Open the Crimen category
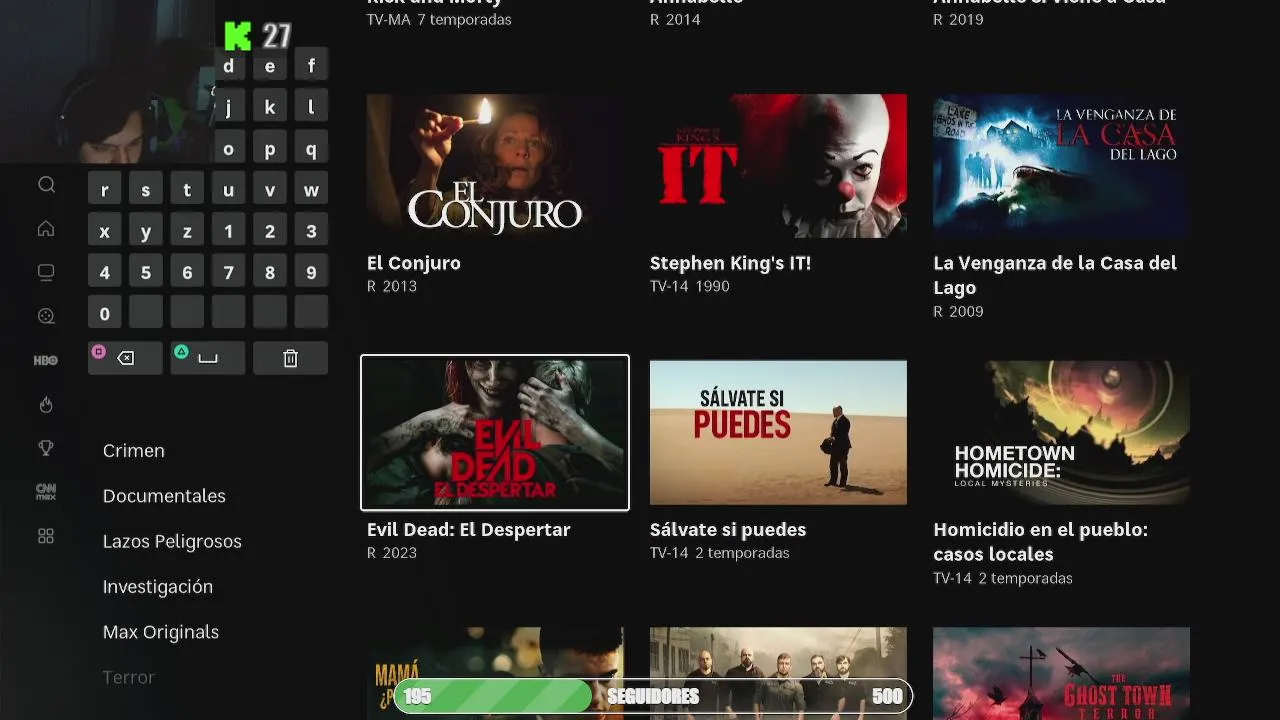 (x=134, y=451)
